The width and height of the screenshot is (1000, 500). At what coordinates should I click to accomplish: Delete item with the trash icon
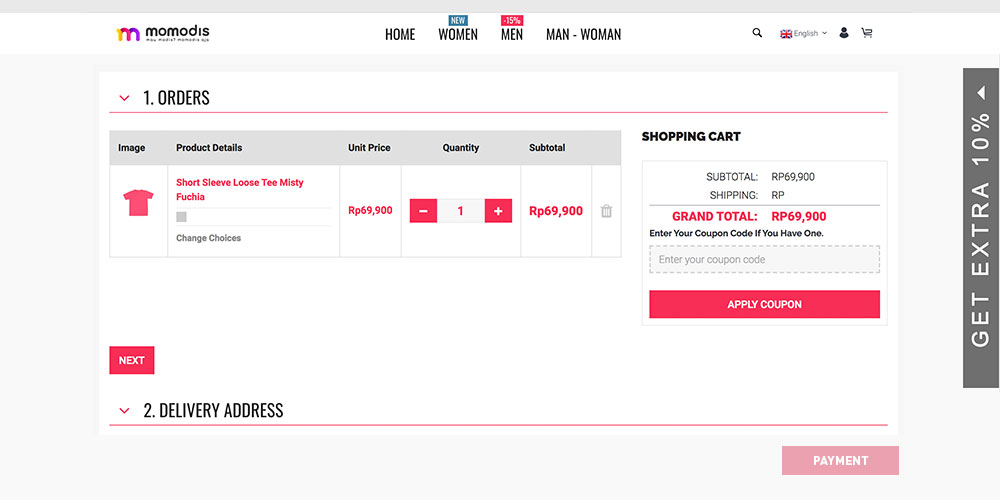click(x=607, y=211)
